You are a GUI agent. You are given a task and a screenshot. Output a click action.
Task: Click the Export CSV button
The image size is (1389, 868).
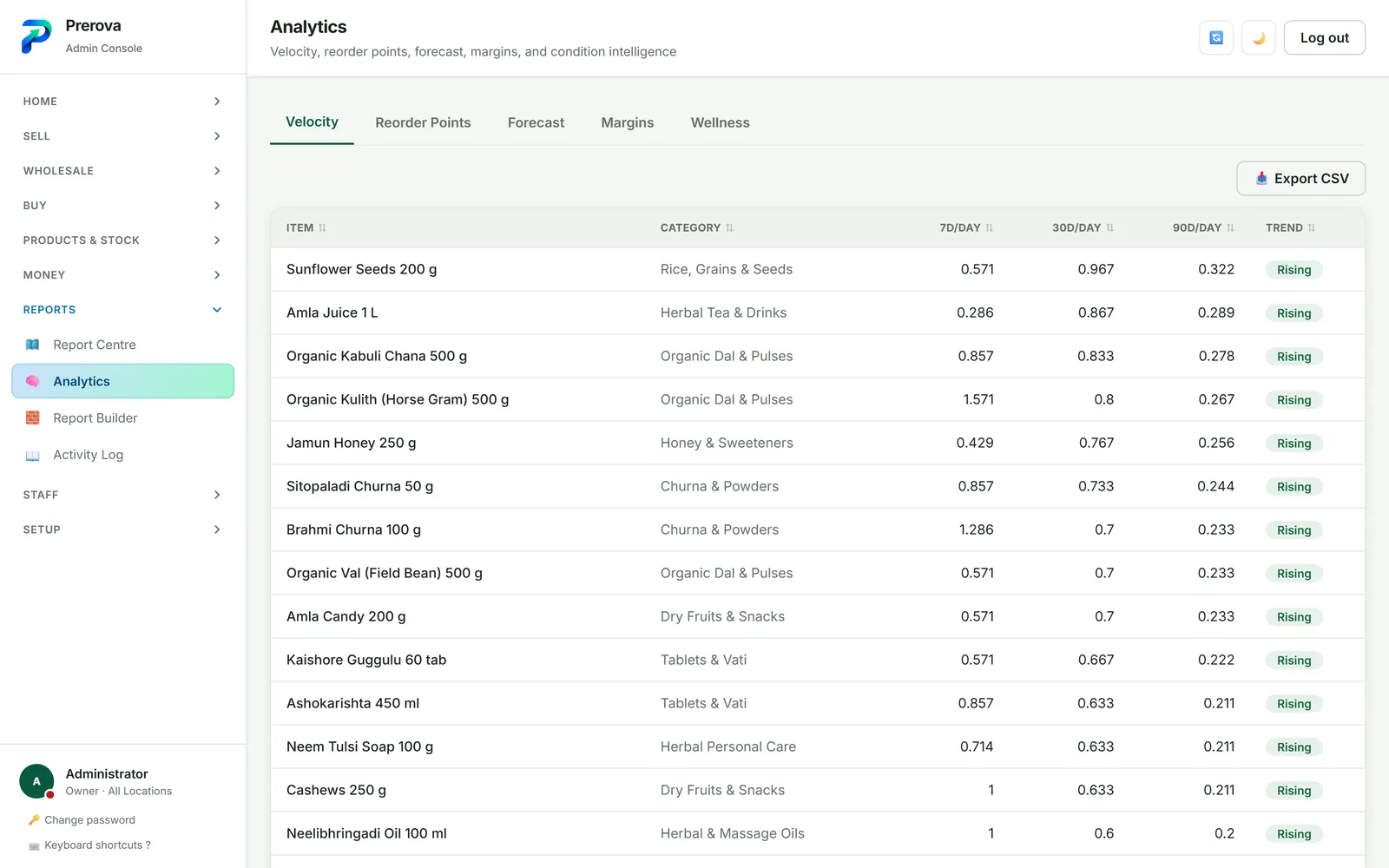coord(1300,179)
